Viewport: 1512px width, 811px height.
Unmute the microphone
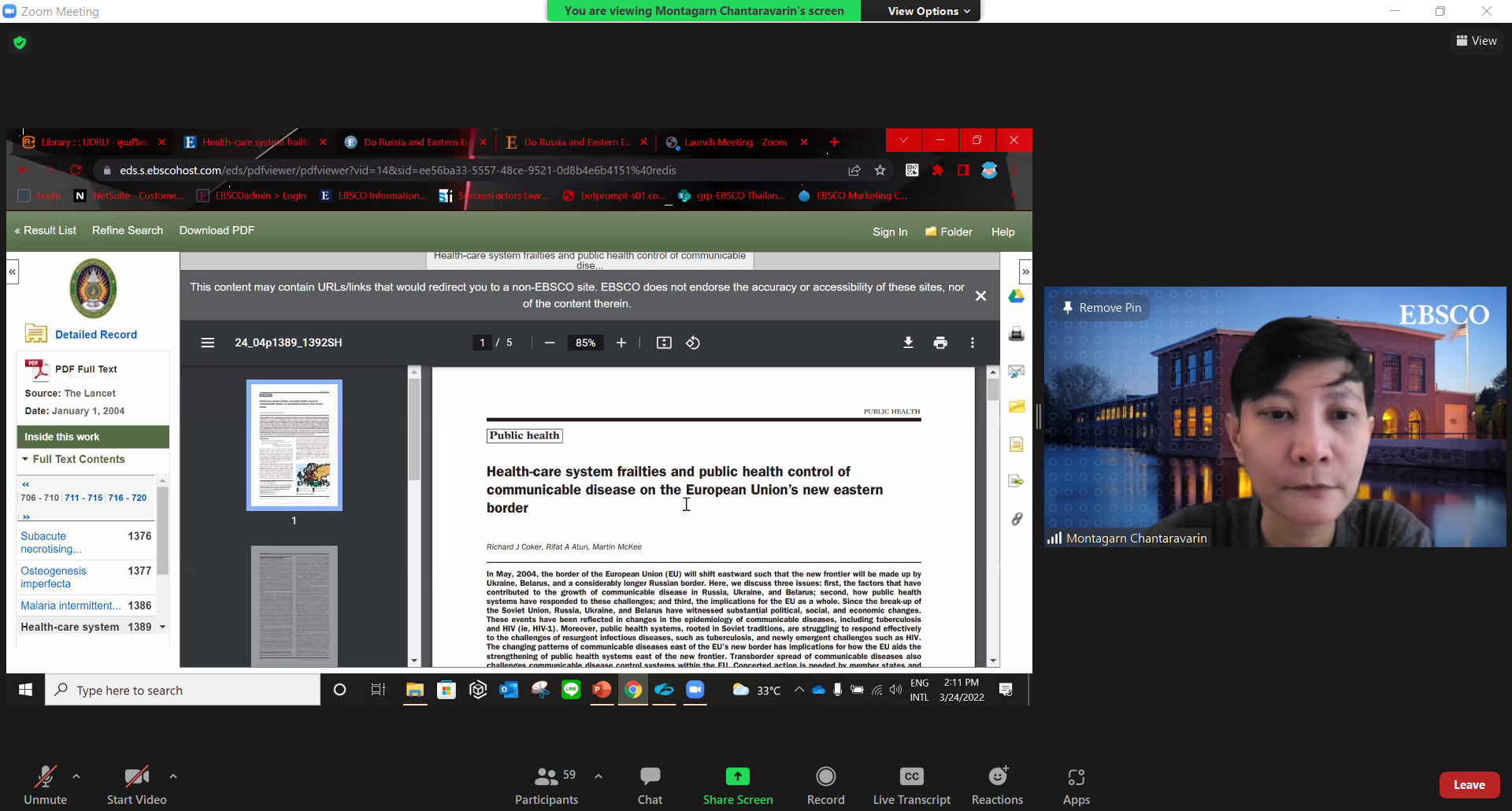tap(45, 786)
